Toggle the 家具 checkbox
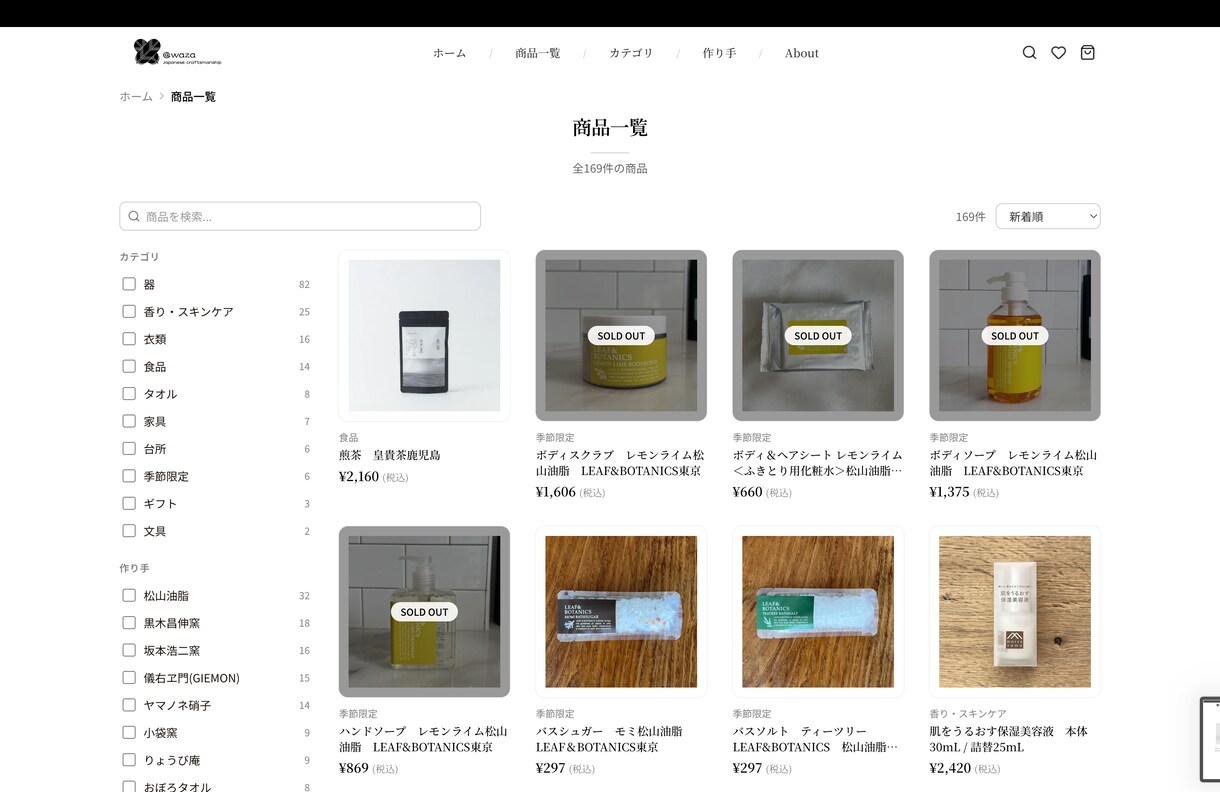 pyautogui.click(x=129, y=421)
